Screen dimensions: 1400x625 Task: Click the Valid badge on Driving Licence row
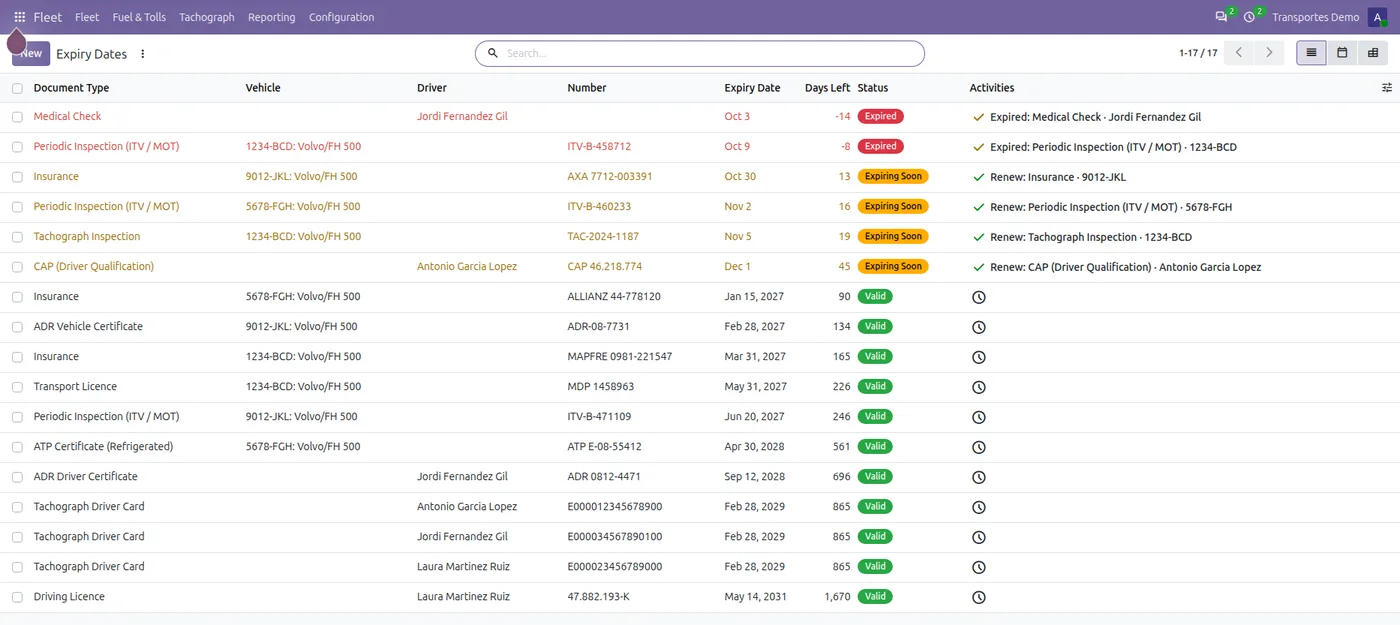[875, 597]
